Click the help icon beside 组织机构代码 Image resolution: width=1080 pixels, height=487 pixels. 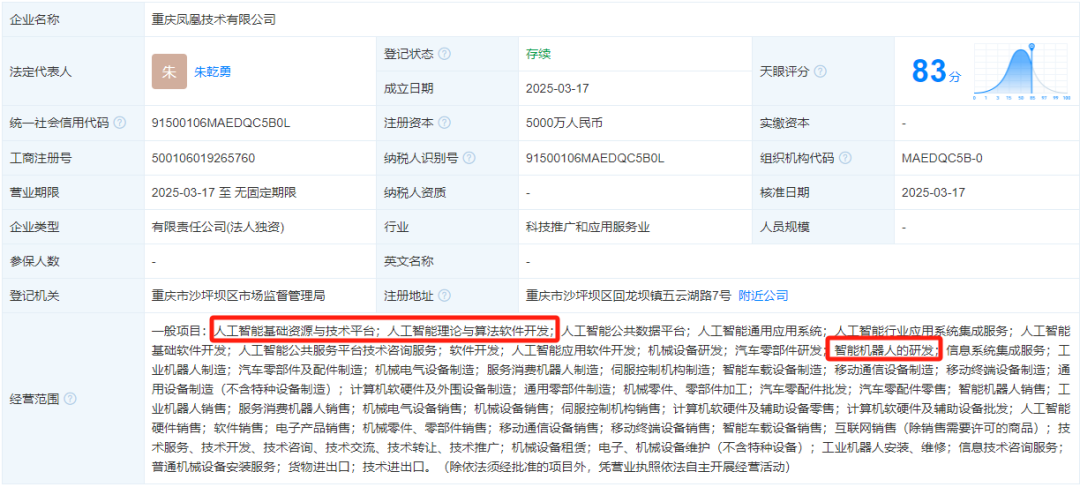[844, 158]
